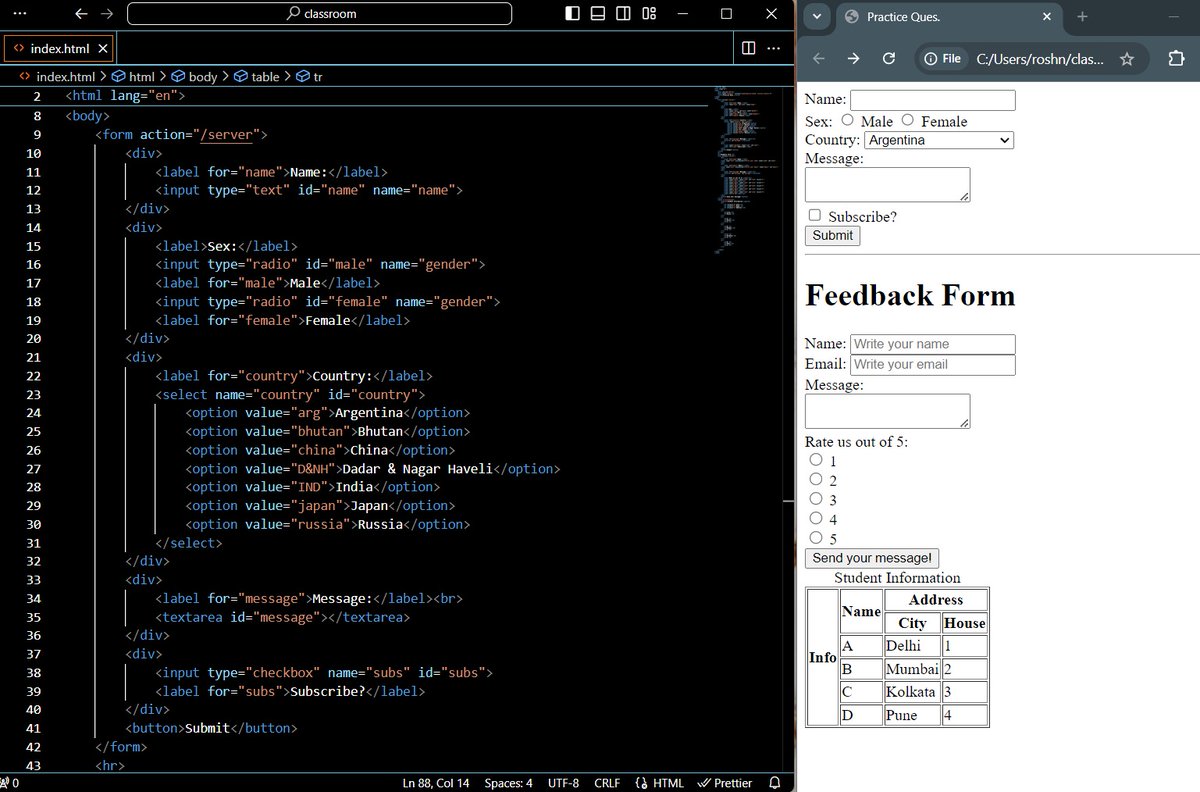Image resolution: width=1200 pixels, height=792 pixels.
Task: Open the VS Code ellipsis menu
Action: (19, 14)
